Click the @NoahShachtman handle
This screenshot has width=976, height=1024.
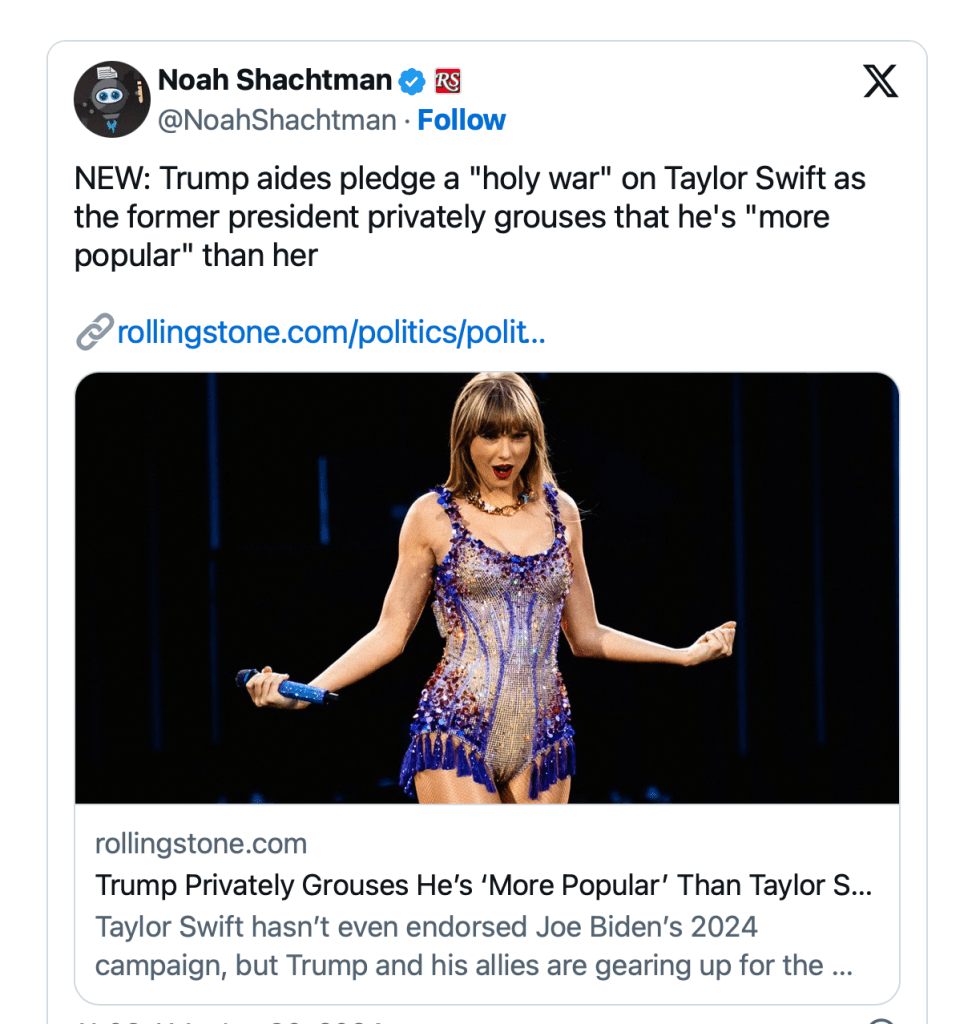pos(277,120)
